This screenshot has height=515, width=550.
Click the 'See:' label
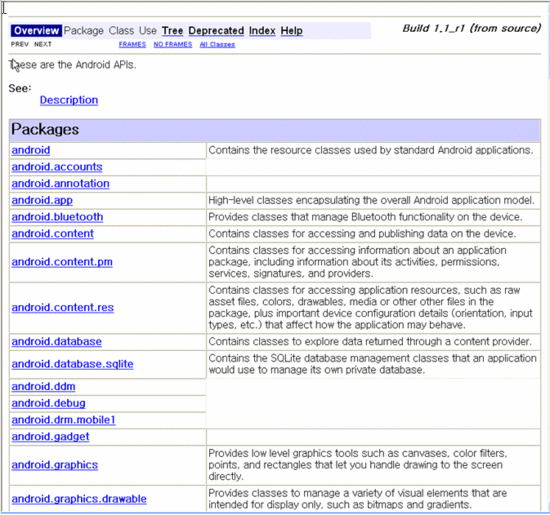(20, 88)
